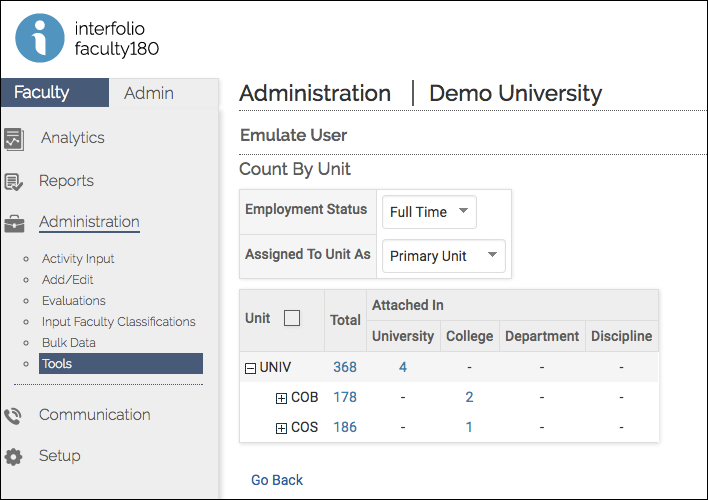
Task: Click the Setup gear icon
Action: pyautogui.click(x=14, y=456)
